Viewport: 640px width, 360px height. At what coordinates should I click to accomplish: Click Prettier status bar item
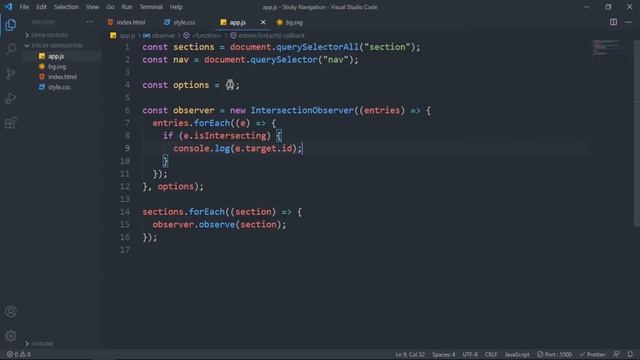pos(592,354)
